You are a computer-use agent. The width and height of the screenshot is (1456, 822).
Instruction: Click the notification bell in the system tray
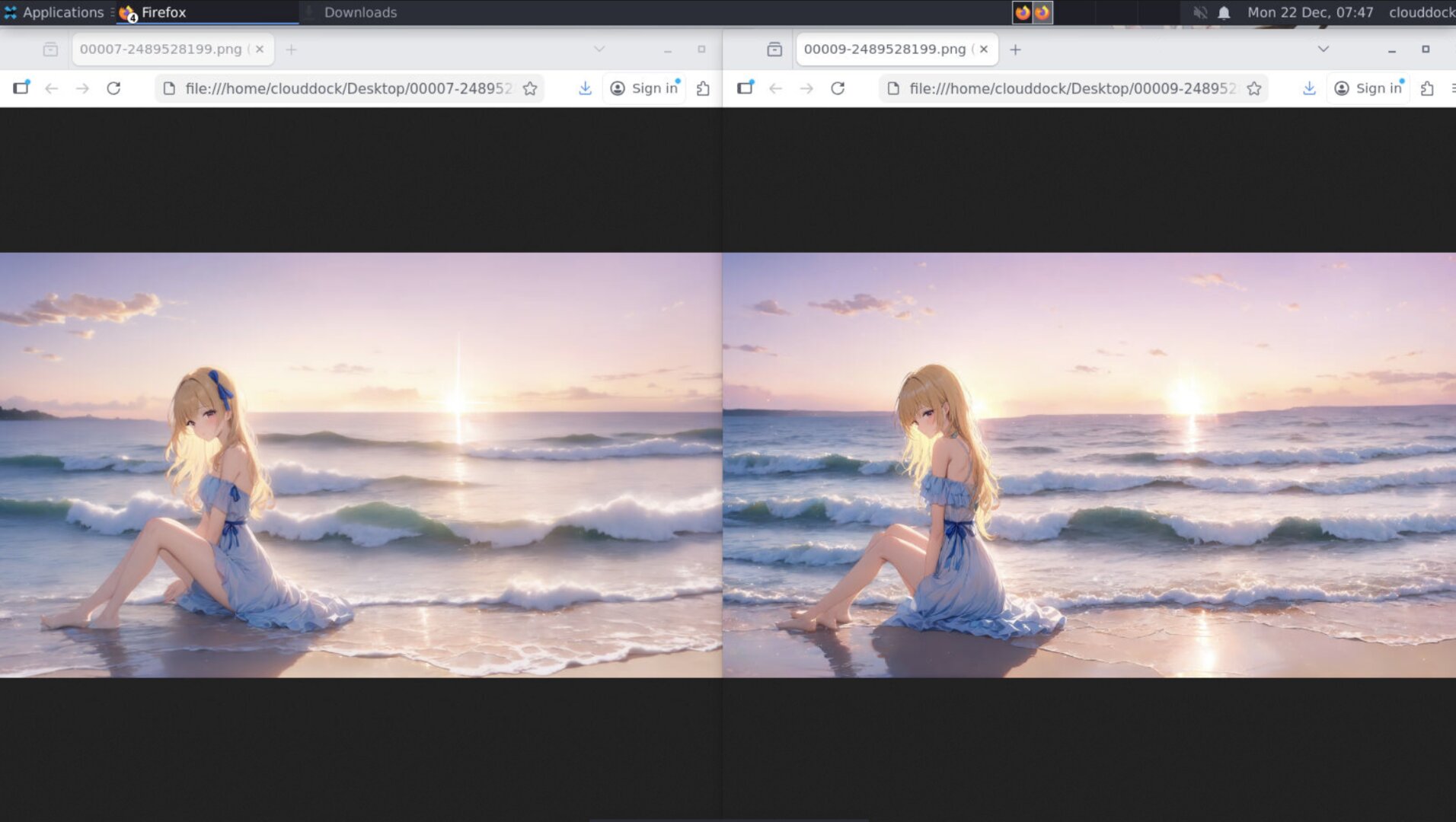(1223, 12)
